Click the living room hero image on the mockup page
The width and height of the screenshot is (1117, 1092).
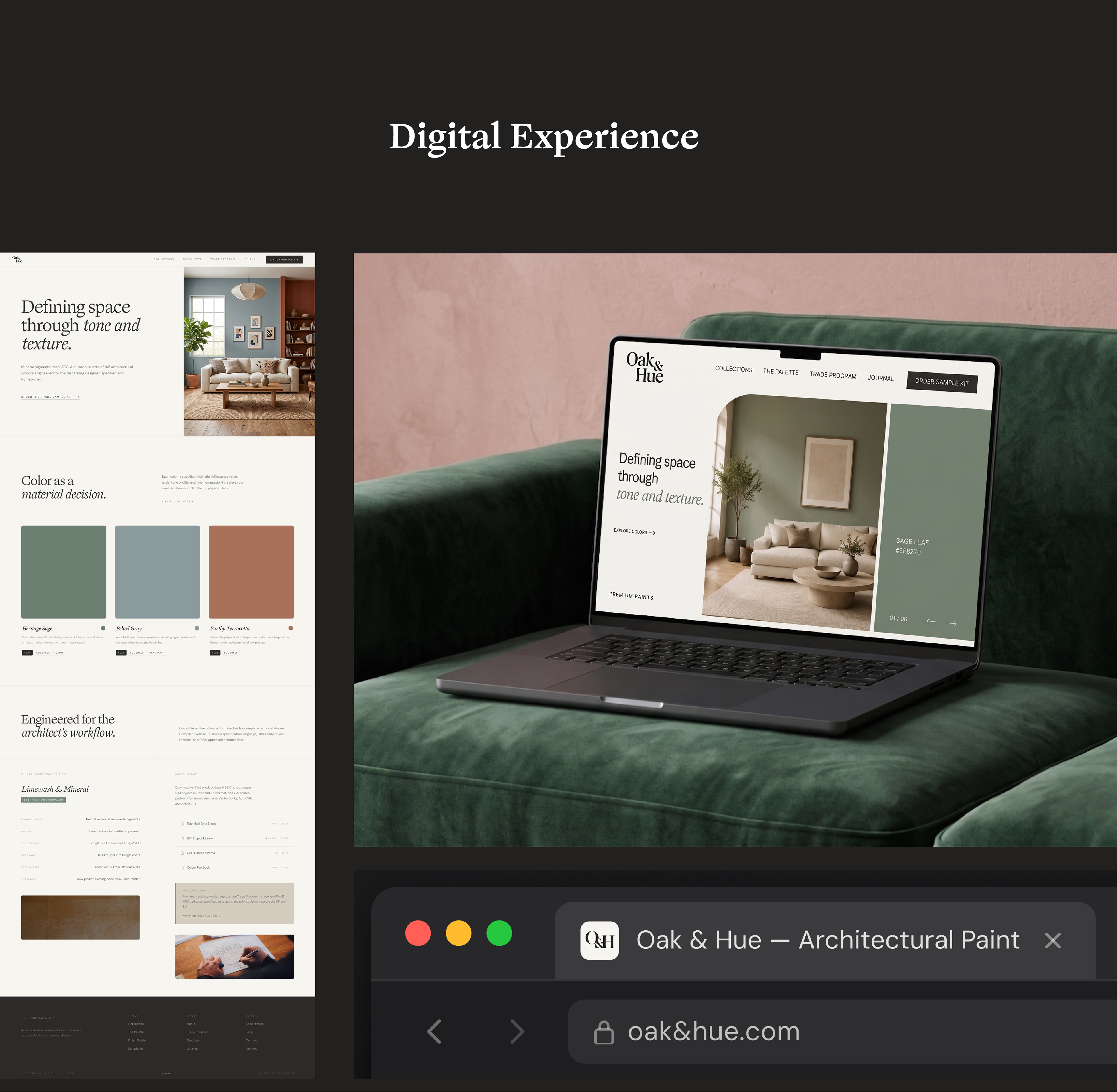249,351
